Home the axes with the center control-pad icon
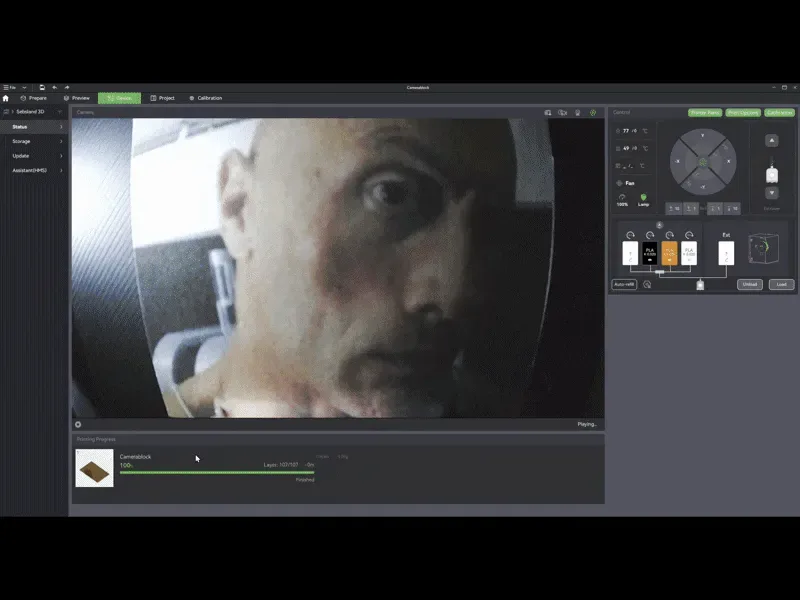This screenshot has width=800, height=600. [703, 162]
